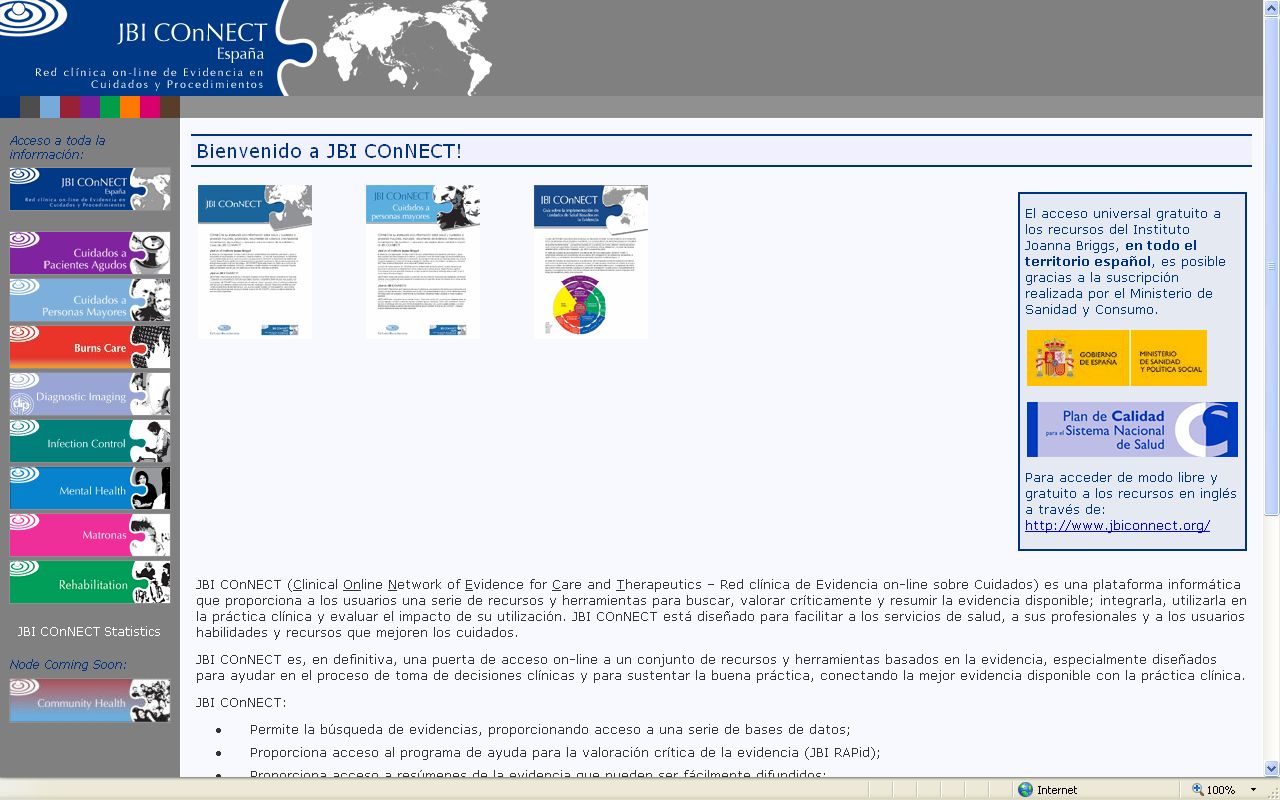The image size is (1280, 800).
Task: Open the http://www.jbiconnect.org/ link
Action: (1117, 525)
